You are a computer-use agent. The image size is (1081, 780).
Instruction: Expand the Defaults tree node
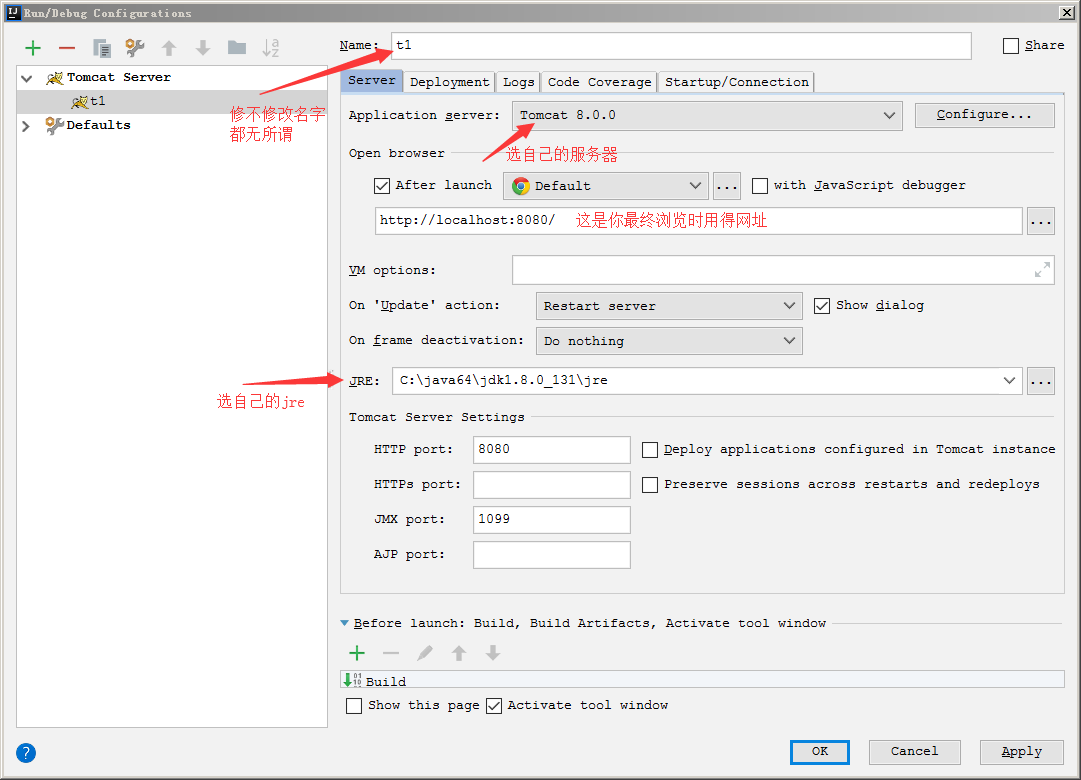[x=26, y=126]
